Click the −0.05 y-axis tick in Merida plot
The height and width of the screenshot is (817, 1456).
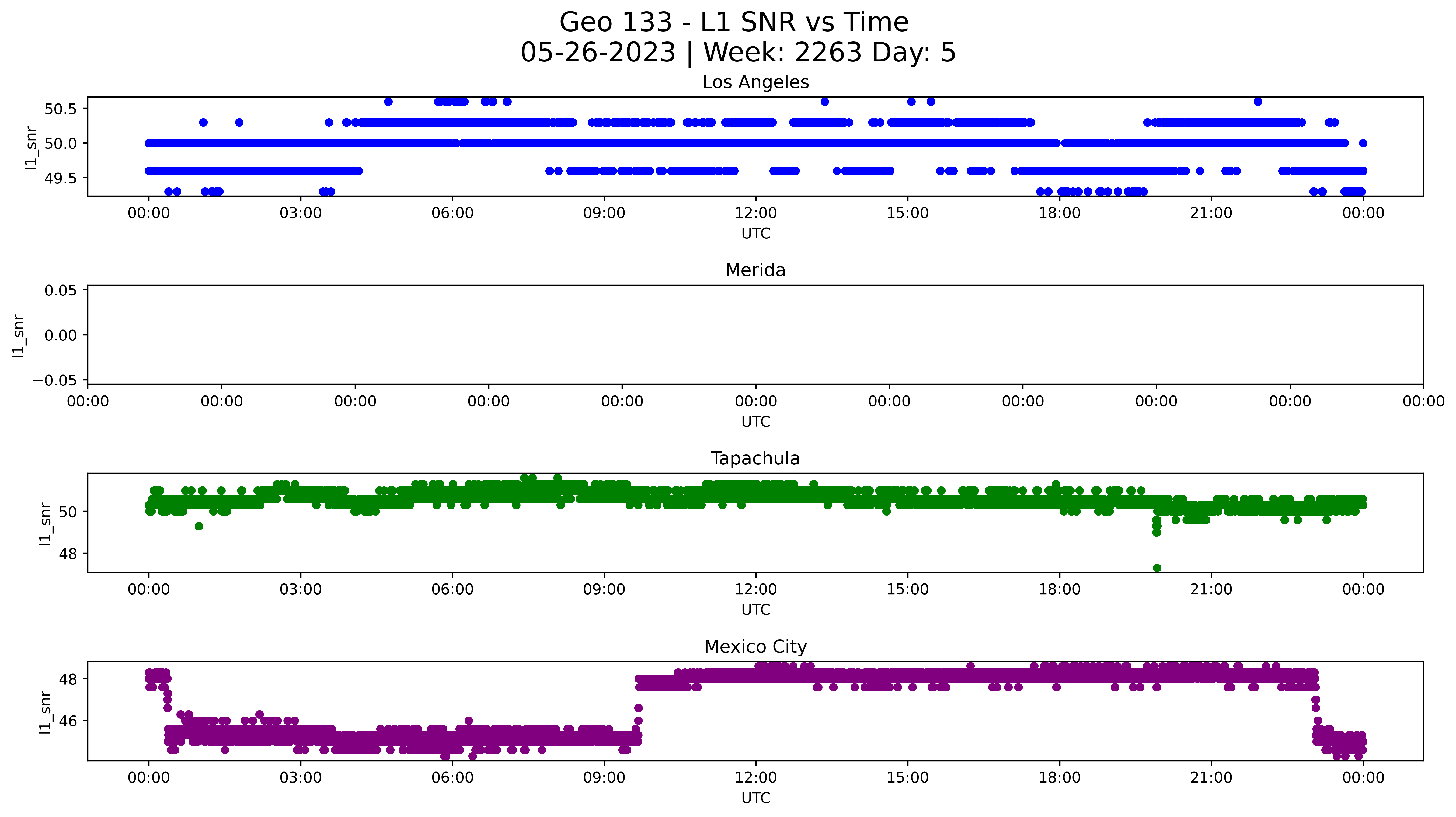pos(55,381)
